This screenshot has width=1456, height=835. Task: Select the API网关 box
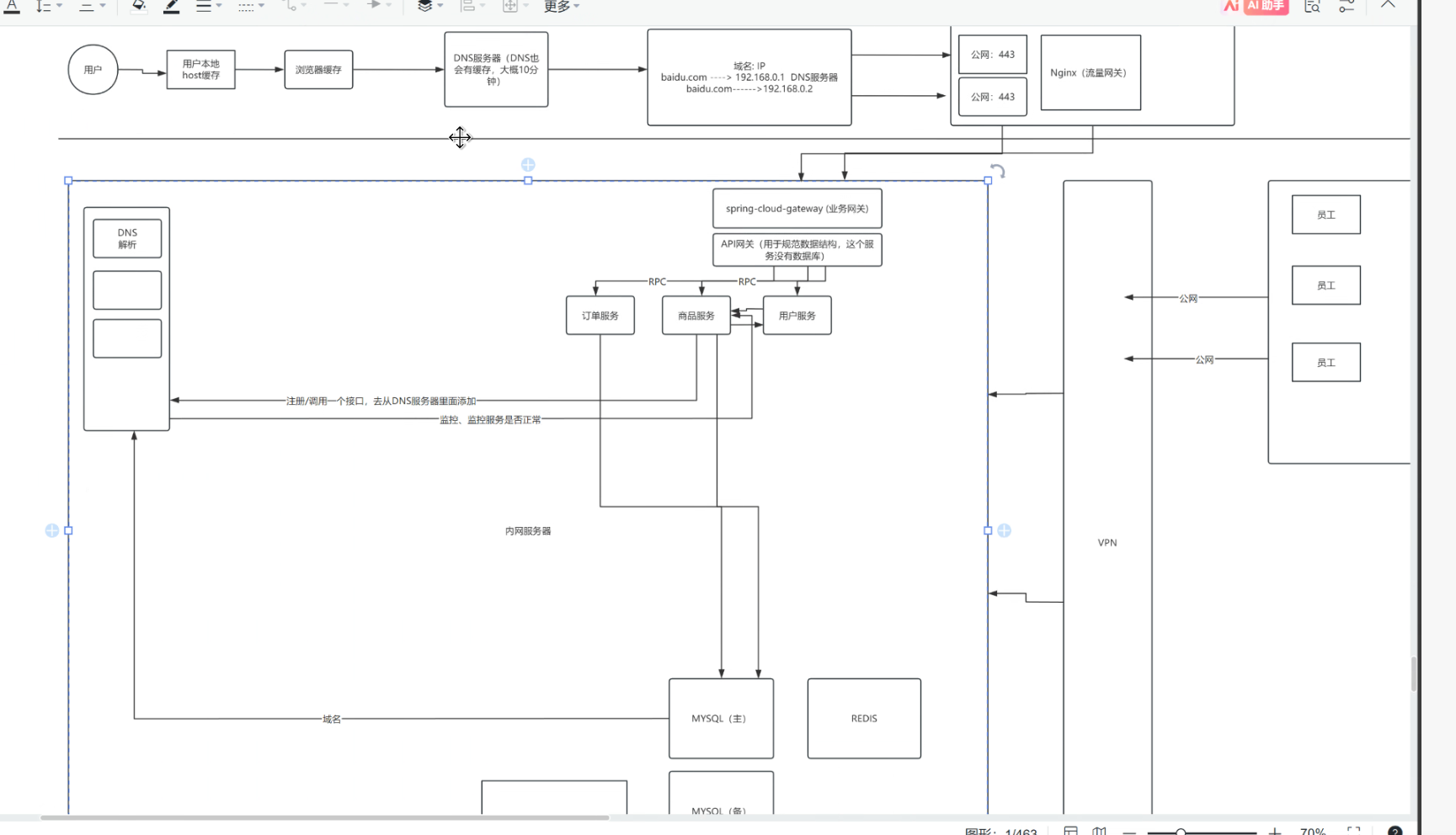point(797,250)
